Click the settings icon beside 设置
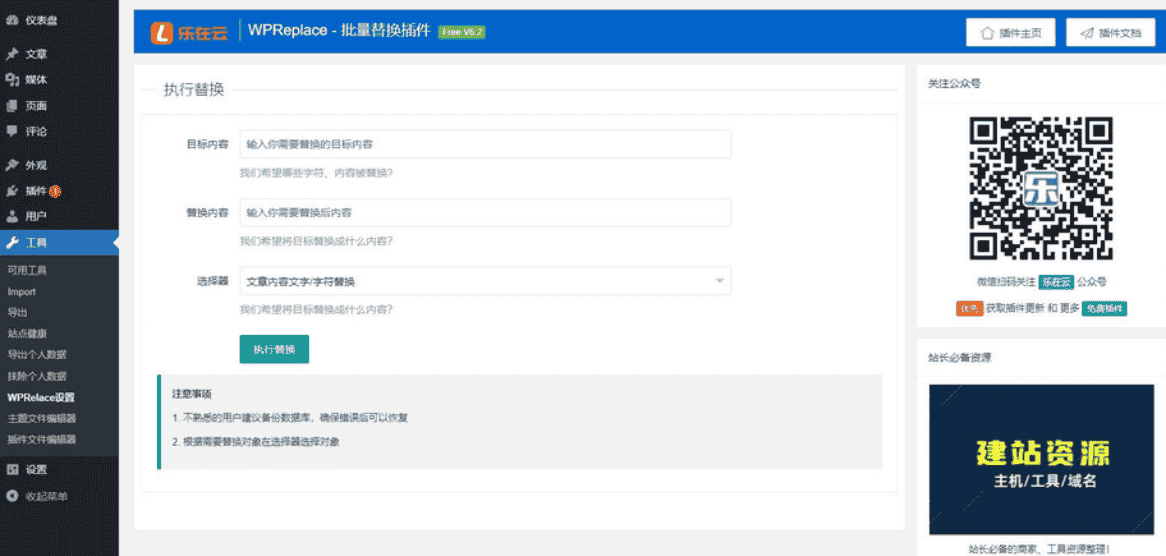Screen dimensions: 1166x556 coord(12,469)
